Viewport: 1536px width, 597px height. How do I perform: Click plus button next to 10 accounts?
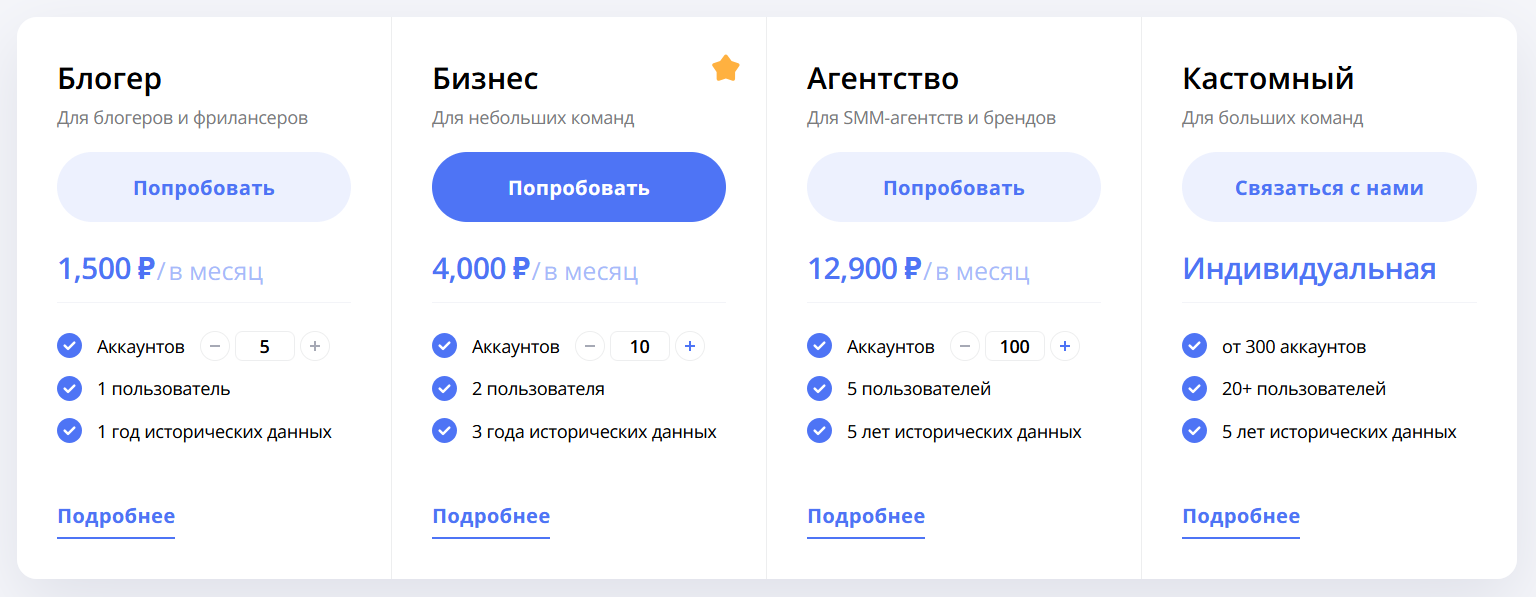(690, 346)
